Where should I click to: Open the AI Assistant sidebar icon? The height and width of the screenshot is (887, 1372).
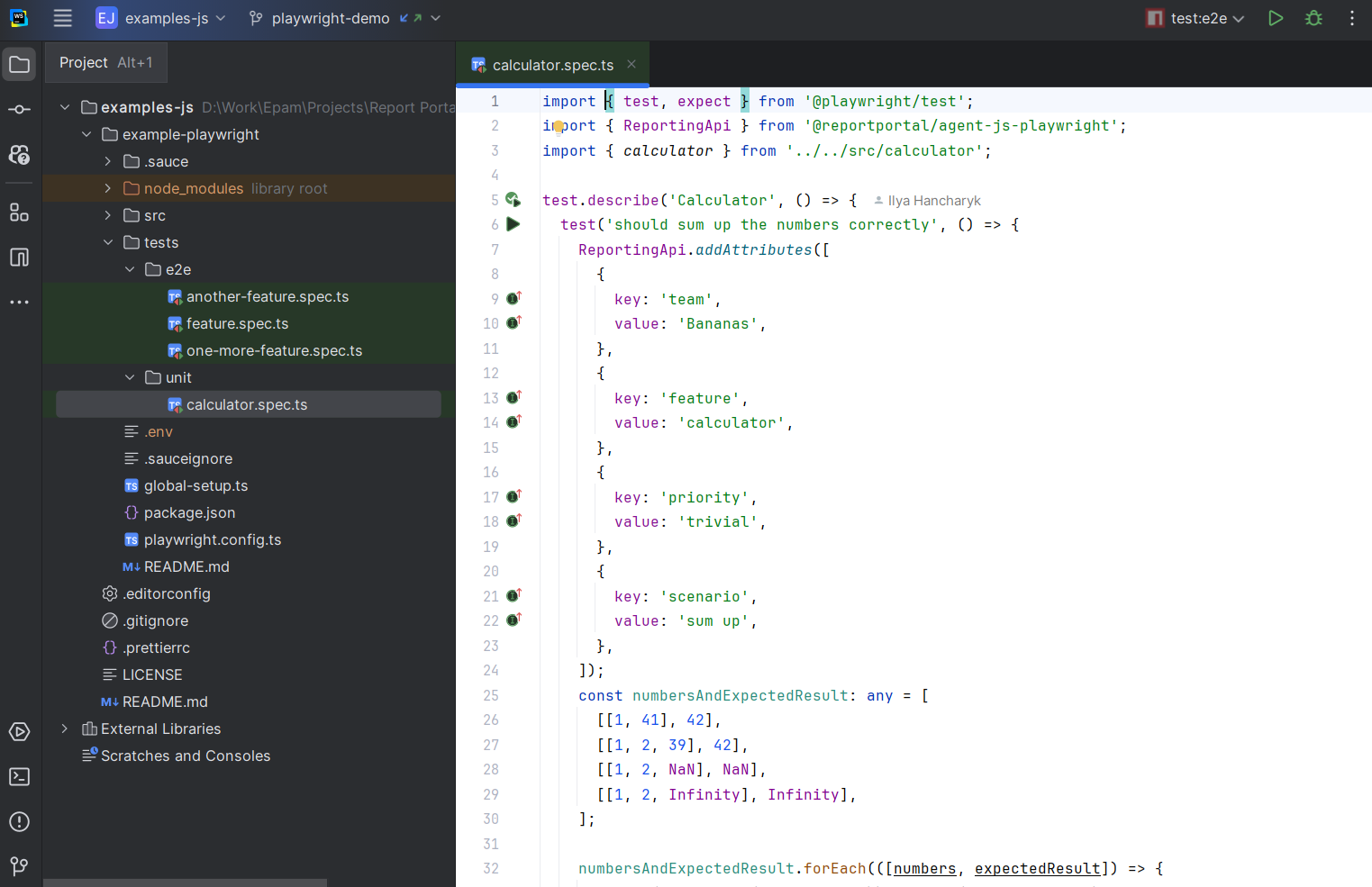pos(19,155)
